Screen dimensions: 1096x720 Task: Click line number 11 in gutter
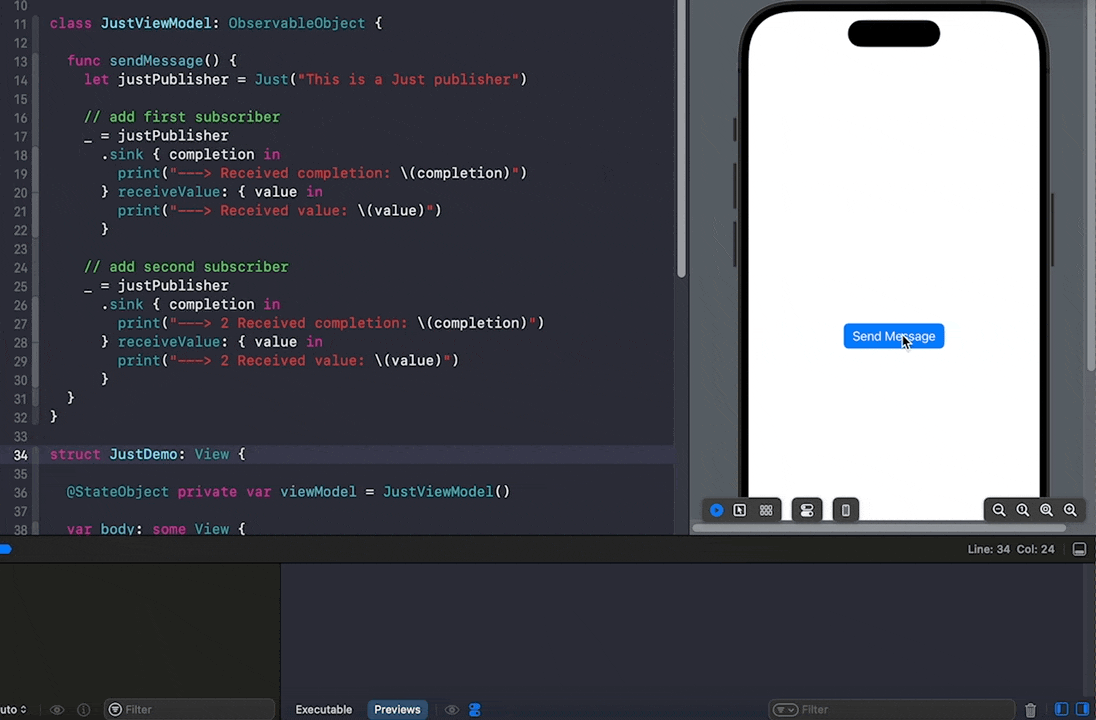(x=20, y=24)
